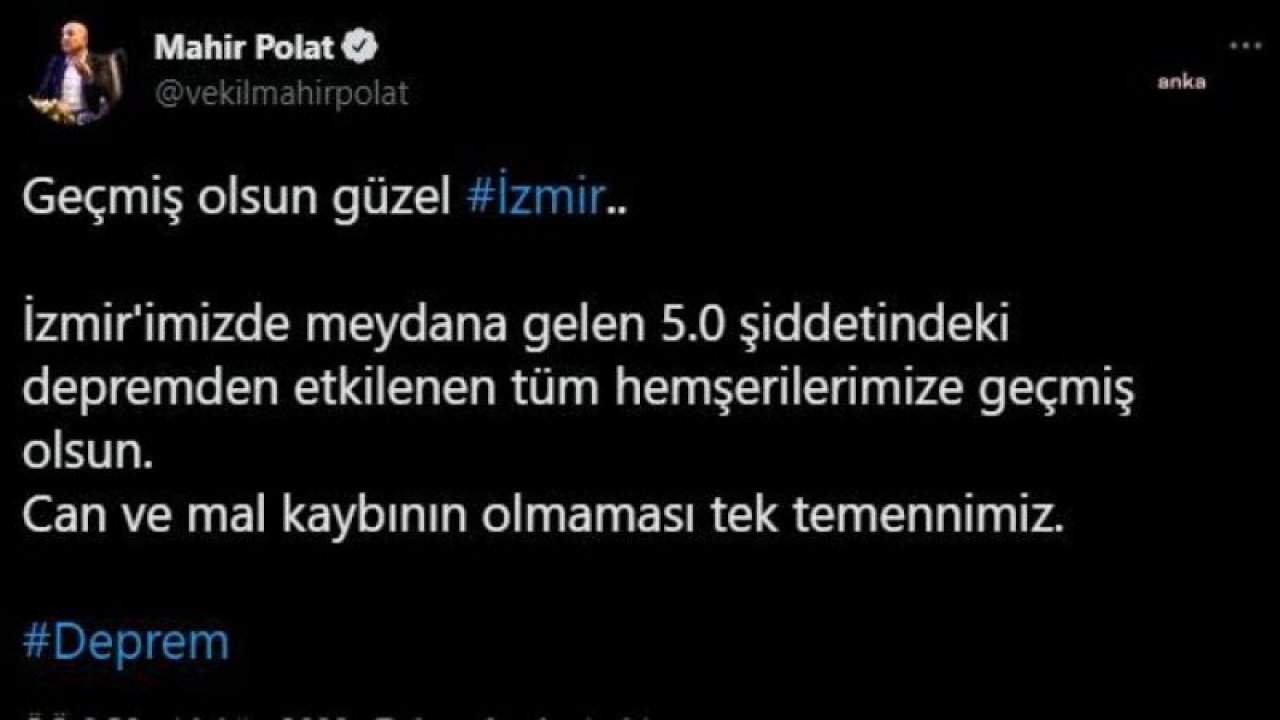
Task: Click the display name Mahir Polat
Action: (244, 47)
